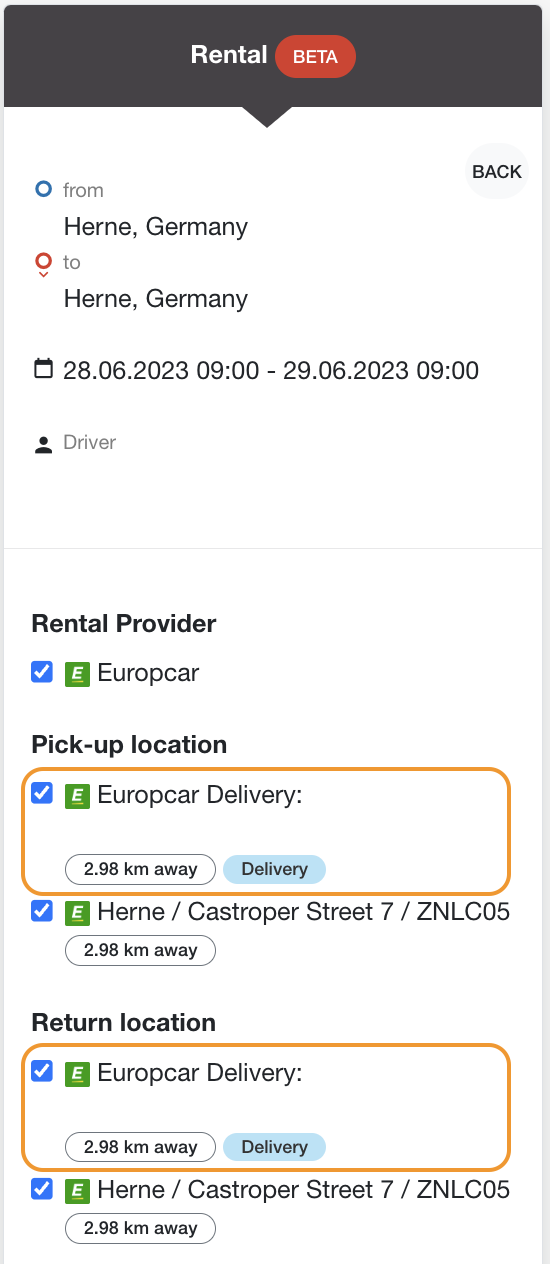Select the 'to' Herne, Germany field

[156, 299]
